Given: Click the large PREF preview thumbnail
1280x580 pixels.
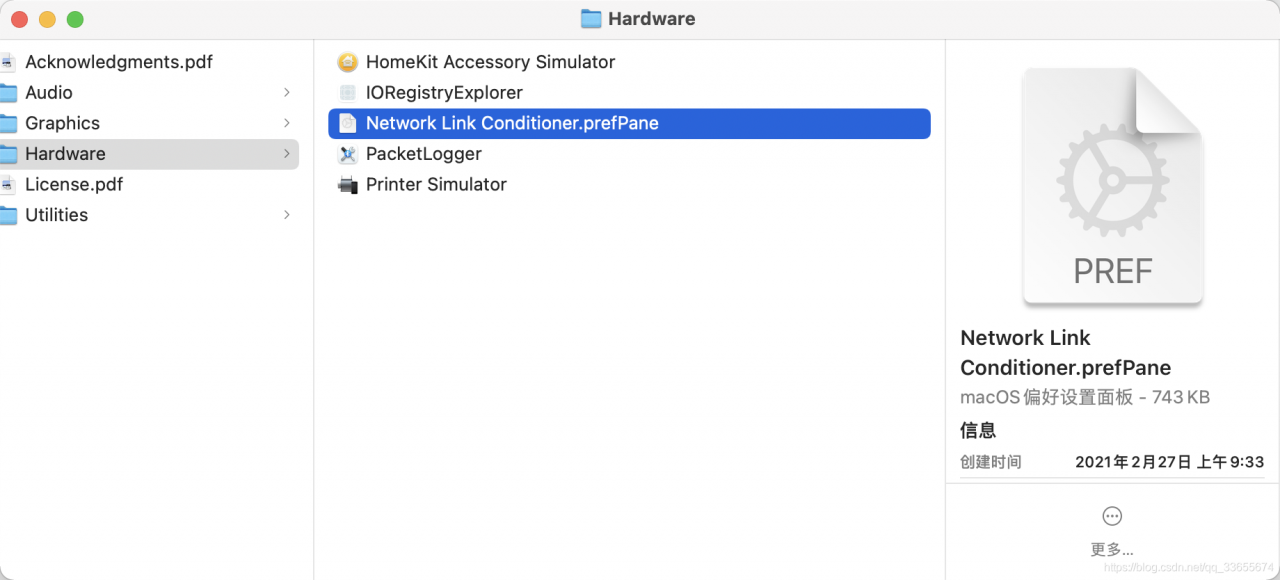Looking at the screenshot, I should click(1112, 187).
